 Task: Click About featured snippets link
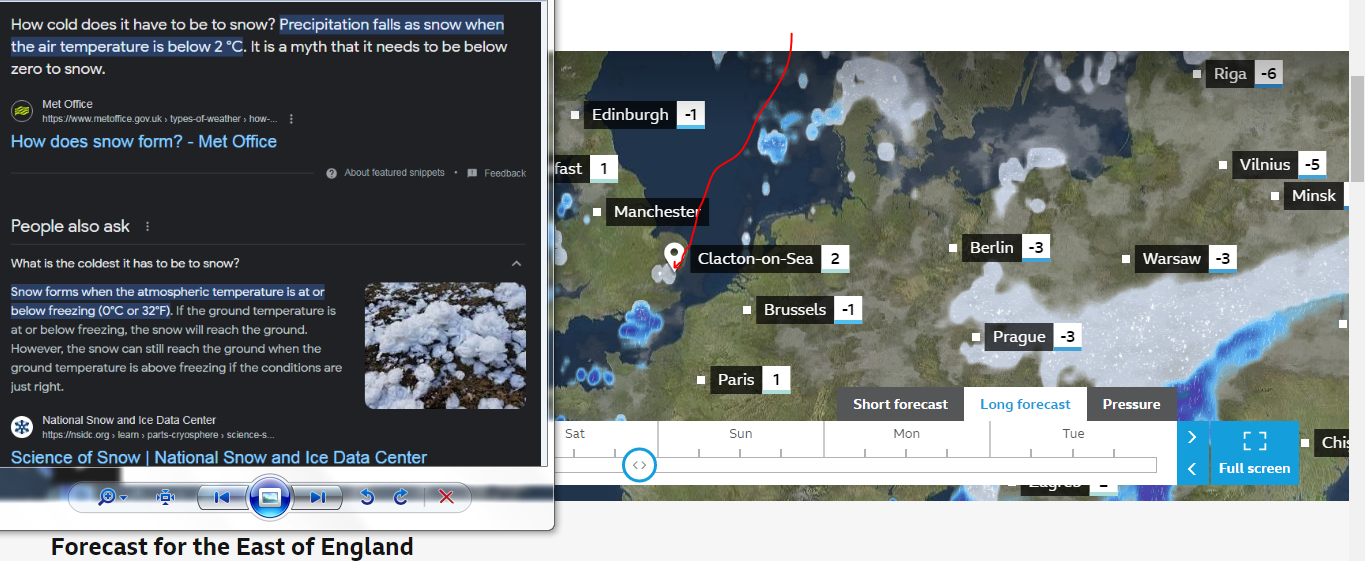click(395, 173)
